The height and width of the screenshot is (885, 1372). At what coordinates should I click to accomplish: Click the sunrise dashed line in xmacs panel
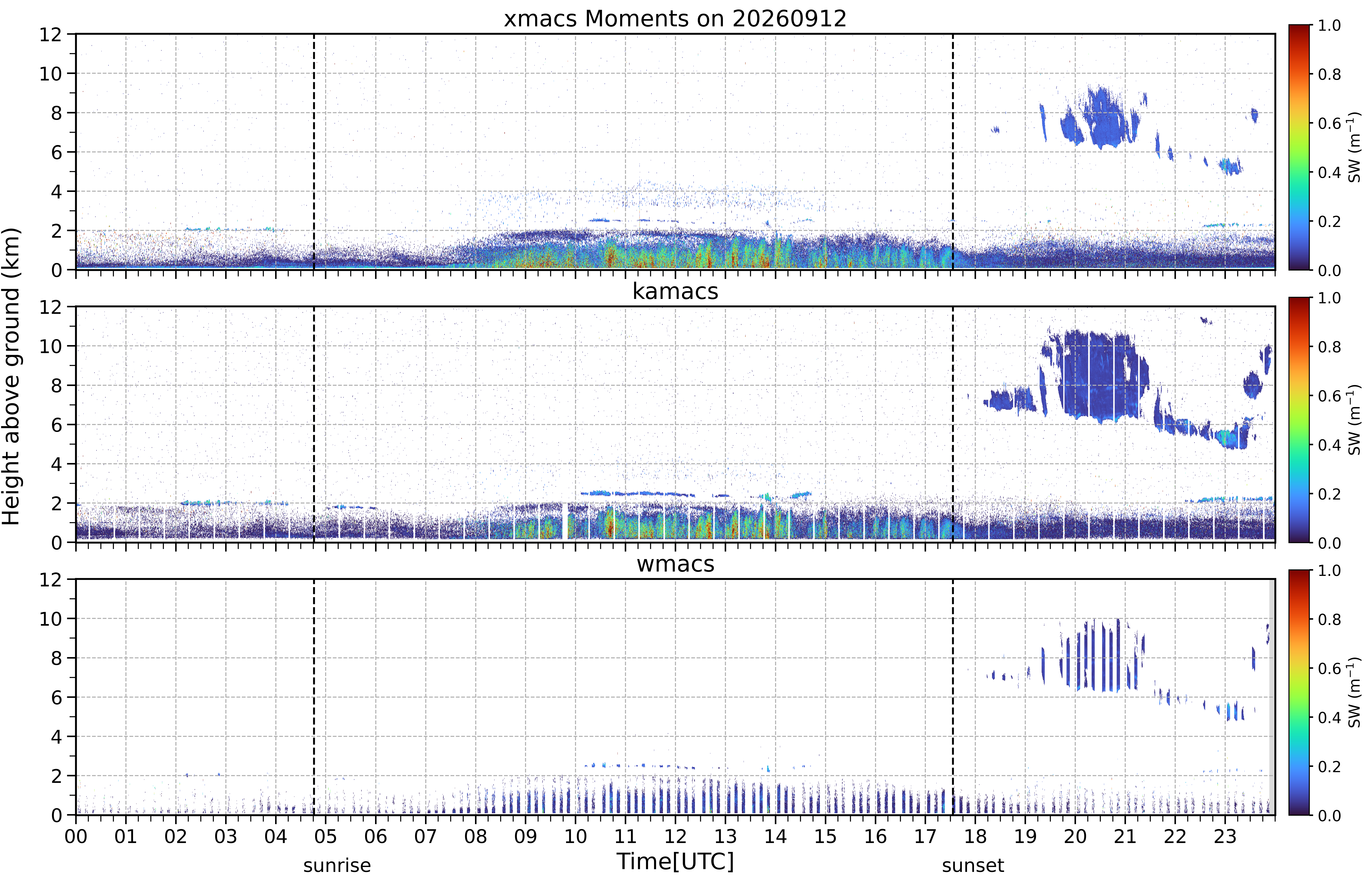click(x=314, y=152)
